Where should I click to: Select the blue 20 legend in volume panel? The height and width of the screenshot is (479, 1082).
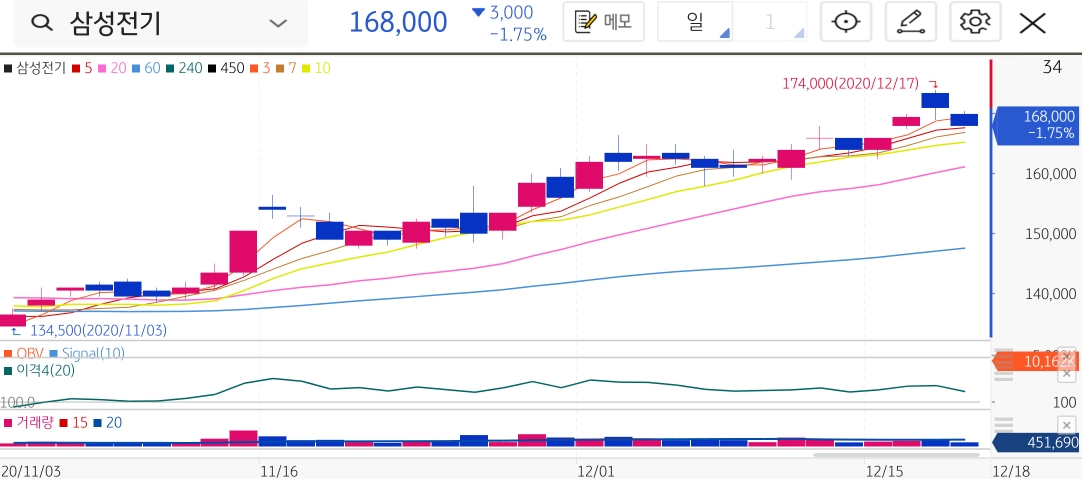click(110, 422)
